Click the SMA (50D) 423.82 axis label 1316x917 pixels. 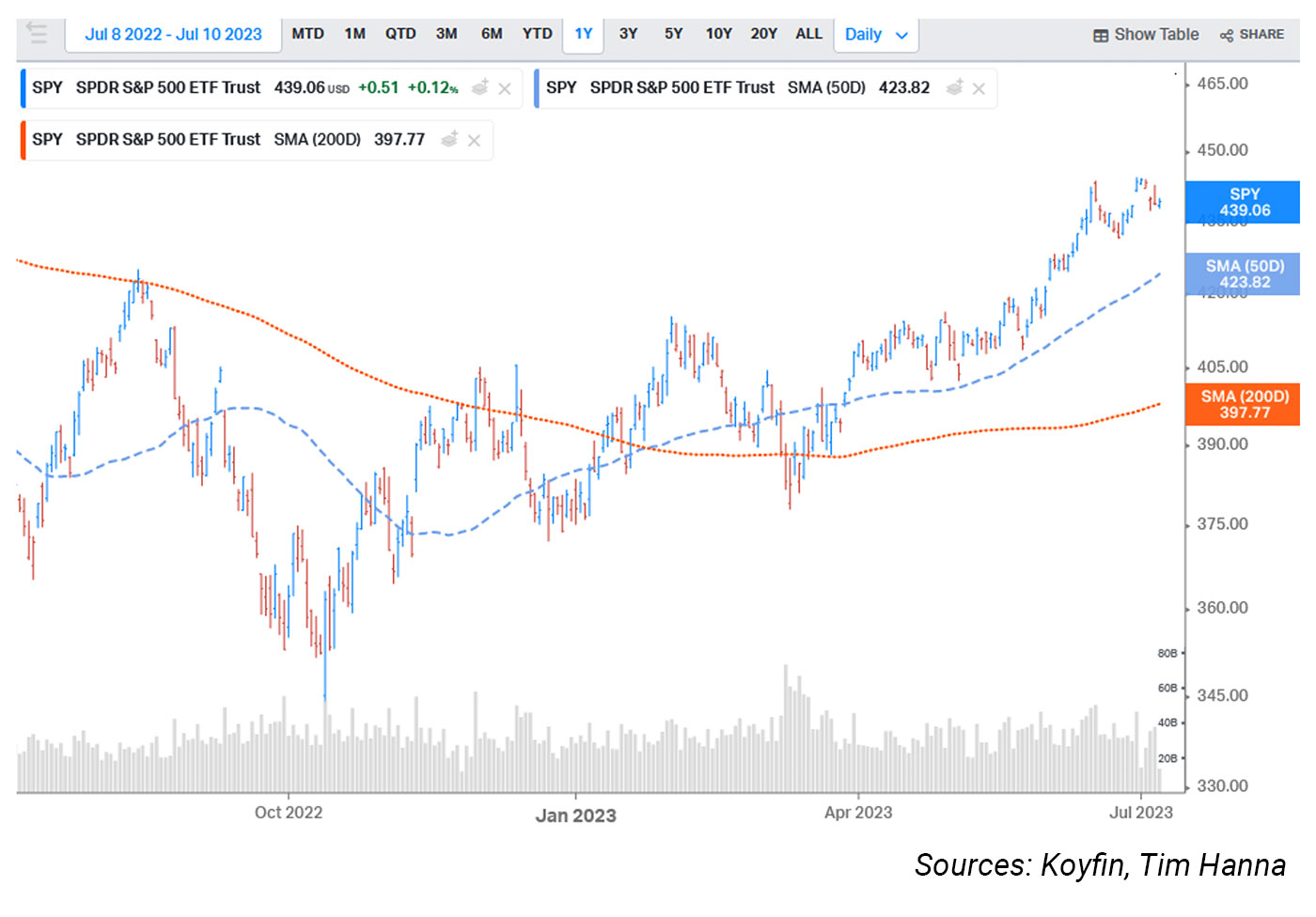(1243, 273)
